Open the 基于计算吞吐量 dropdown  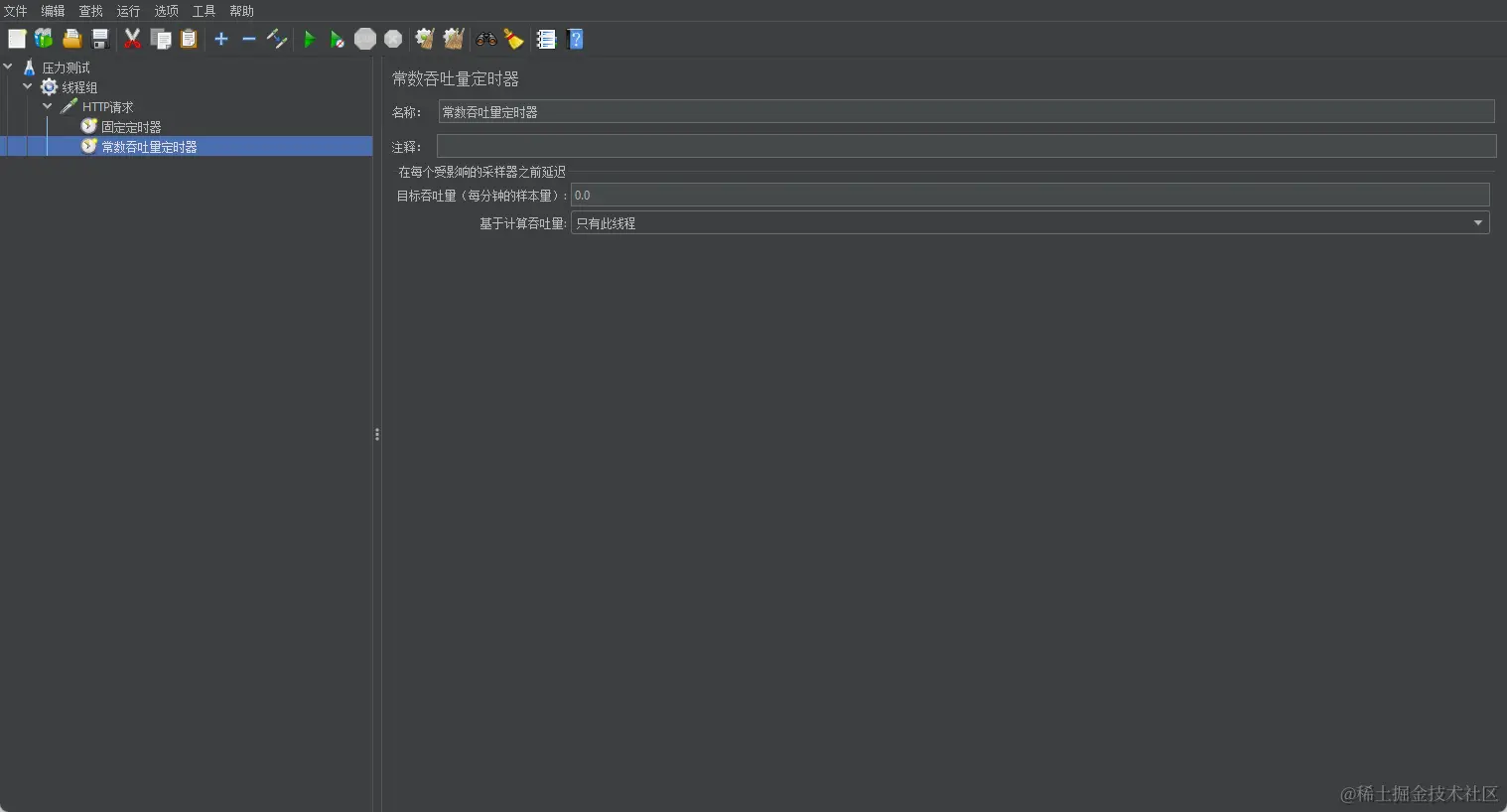[x=1029, y=223]
